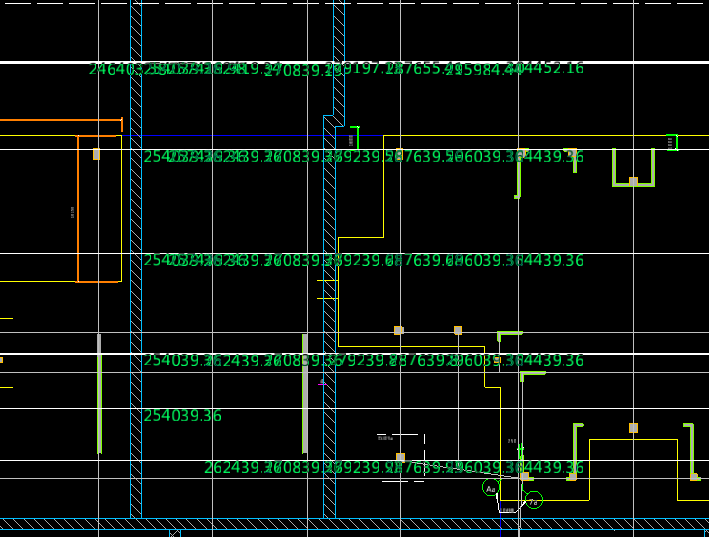The image size is (709, 537).
Task: Select the grey vertical bar left of the central hatched wall
Action: pos(305,394)
